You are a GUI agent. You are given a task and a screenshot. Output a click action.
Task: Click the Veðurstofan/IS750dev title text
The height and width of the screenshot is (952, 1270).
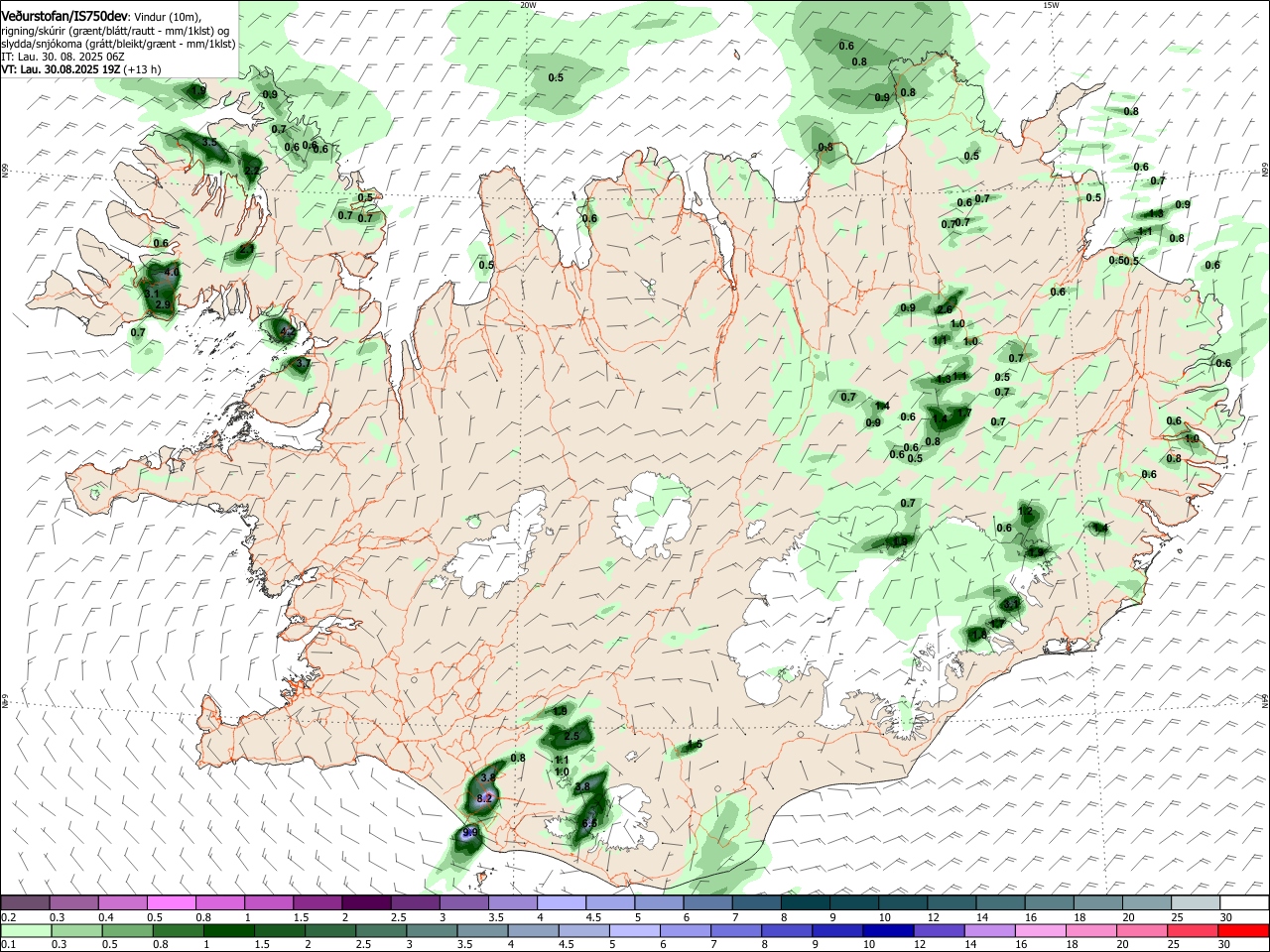[63, 16]
